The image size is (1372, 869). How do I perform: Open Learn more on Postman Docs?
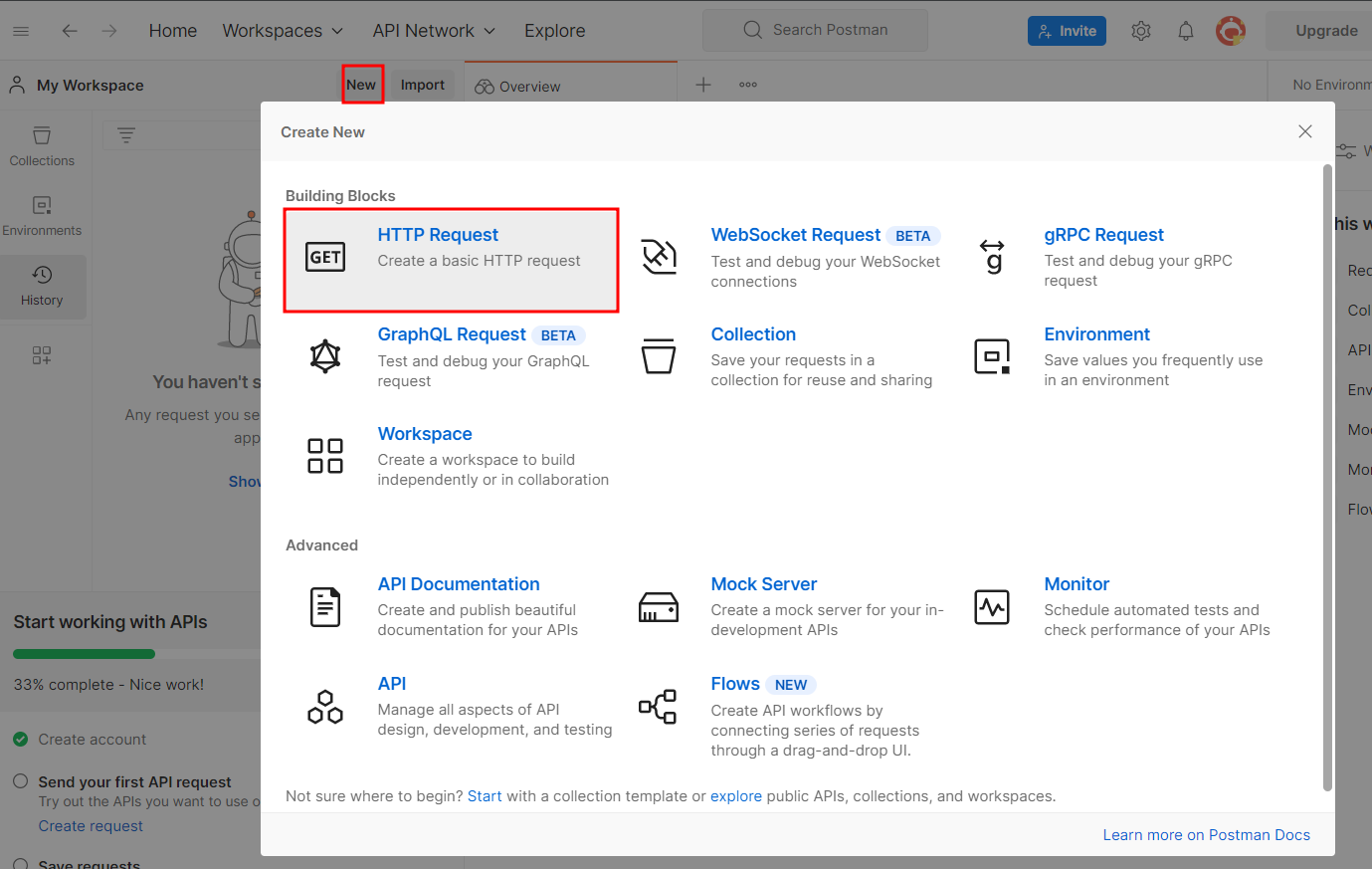1207,835
